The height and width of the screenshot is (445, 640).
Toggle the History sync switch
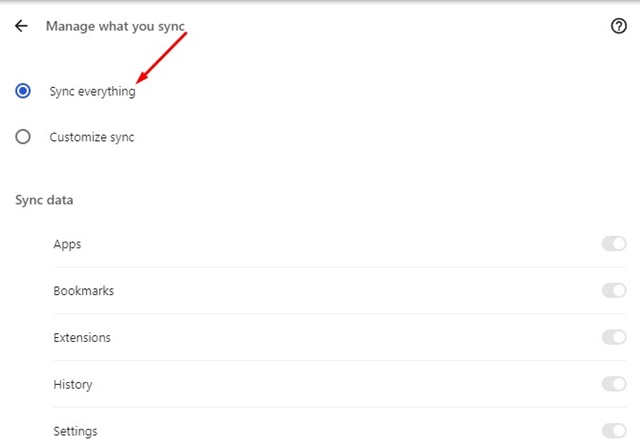point(614,384)
